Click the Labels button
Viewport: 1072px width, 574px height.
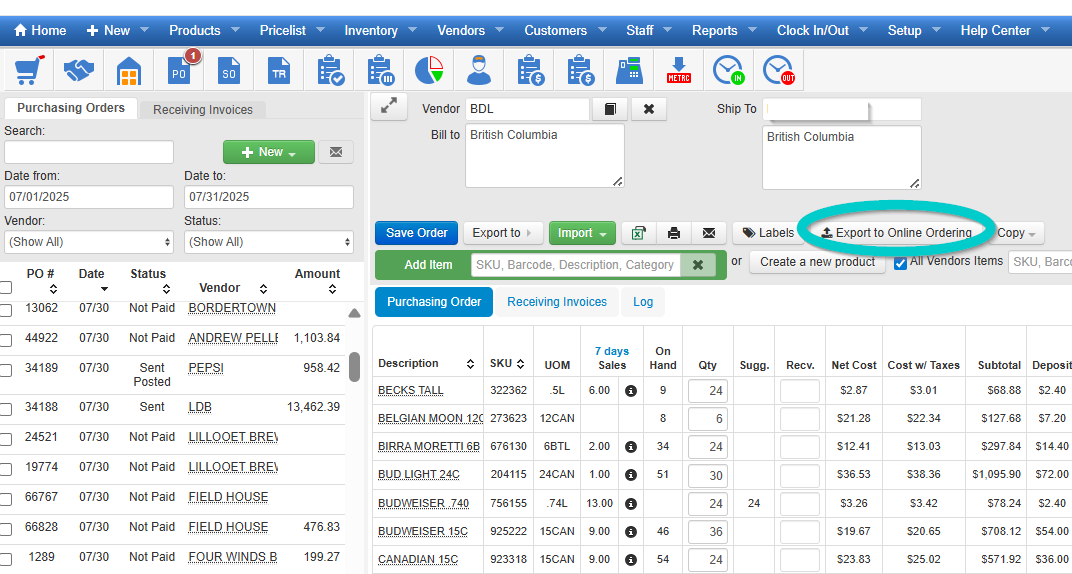pyautogui.click(x=768, y=233)
